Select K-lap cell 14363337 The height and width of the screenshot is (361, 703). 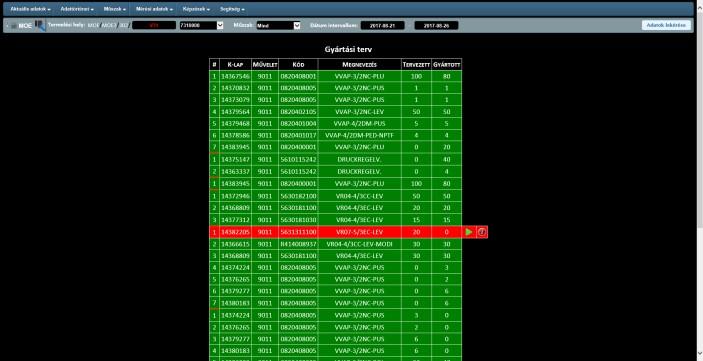click(x=235, y=171)
